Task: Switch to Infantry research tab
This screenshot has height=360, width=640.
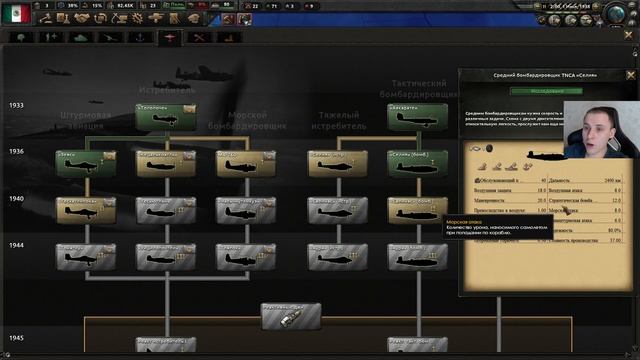Action: (x=21, y=38)
